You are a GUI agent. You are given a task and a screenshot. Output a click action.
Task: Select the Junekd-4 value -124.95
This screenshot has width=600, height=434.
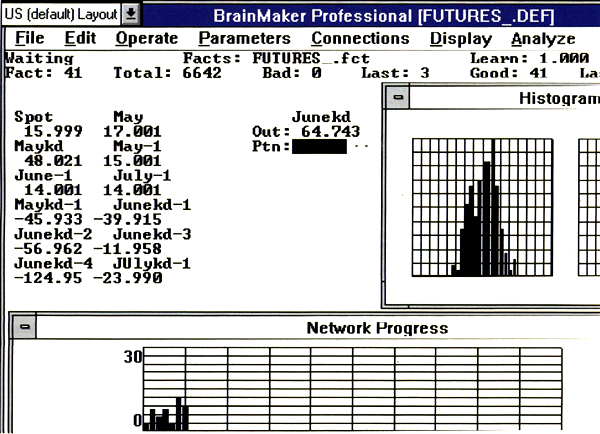(x=48, y=278)
